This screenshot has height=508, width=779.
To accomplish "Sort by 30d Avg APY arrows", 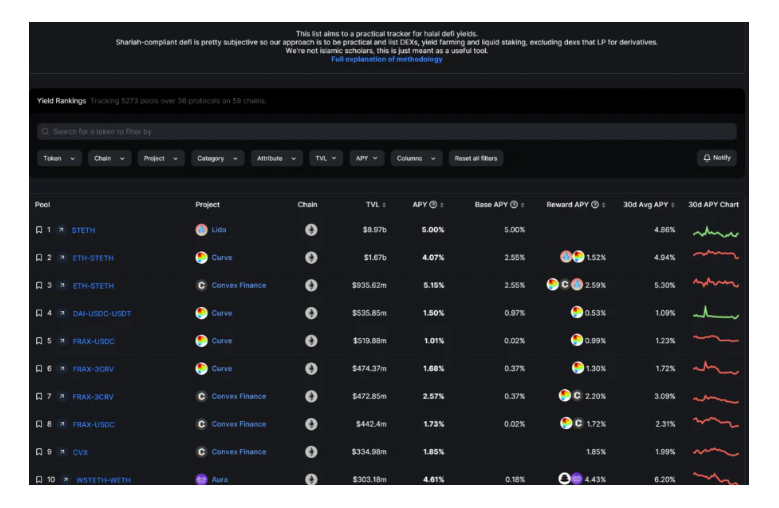I will click(x=673, y=205).
